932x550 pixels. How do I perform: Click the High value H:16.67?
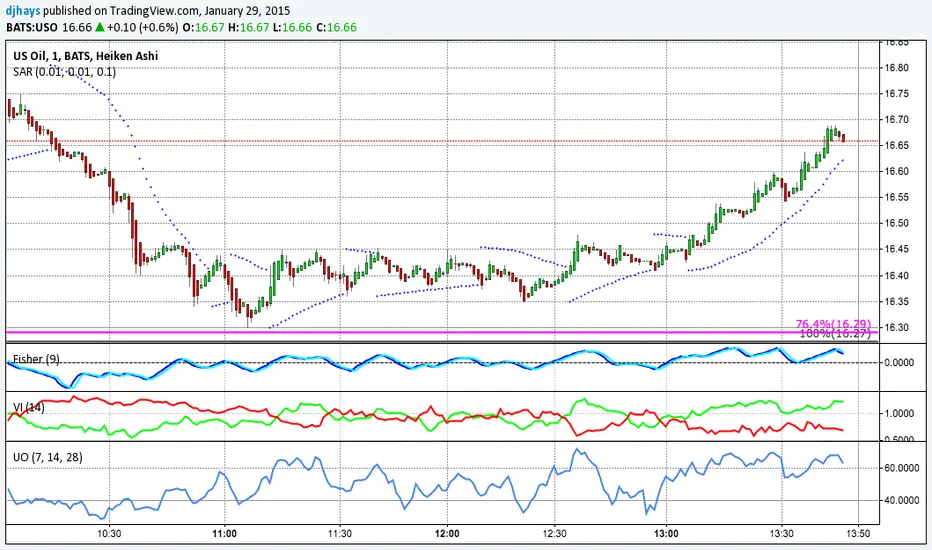248,27
